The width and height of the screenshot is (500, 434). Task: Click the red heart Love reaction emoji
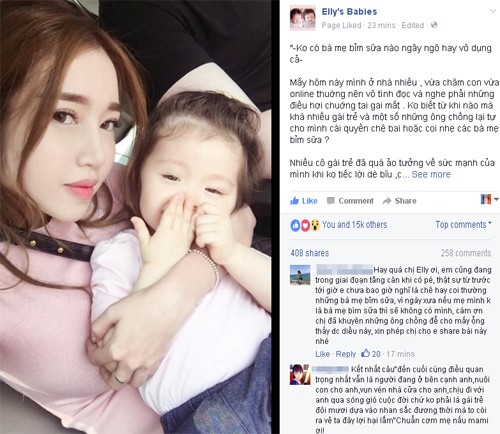[305, 225]
